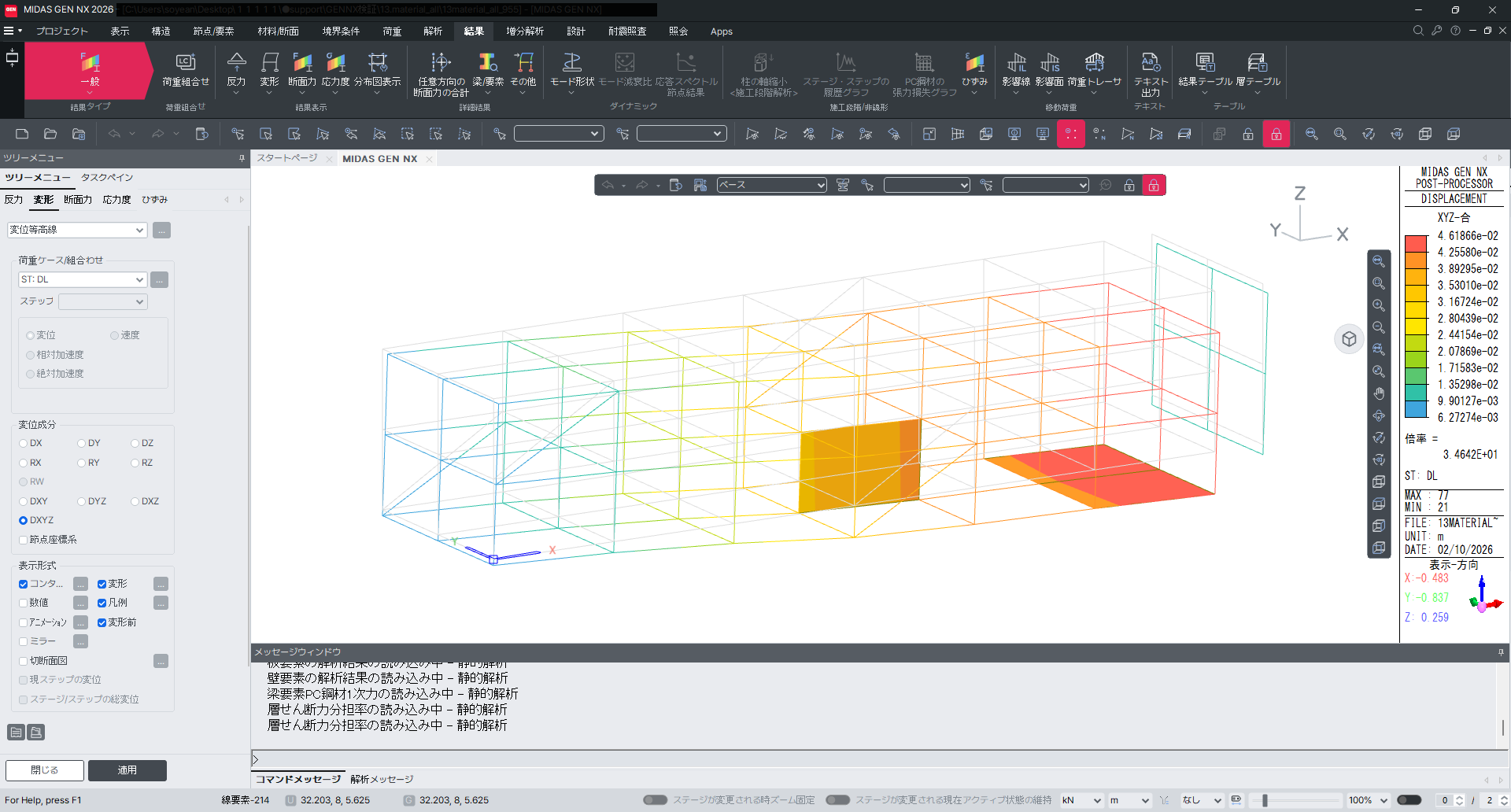Switch to the タスクペイン task pane tab
Screen dimensions: 1511x812
107,178
